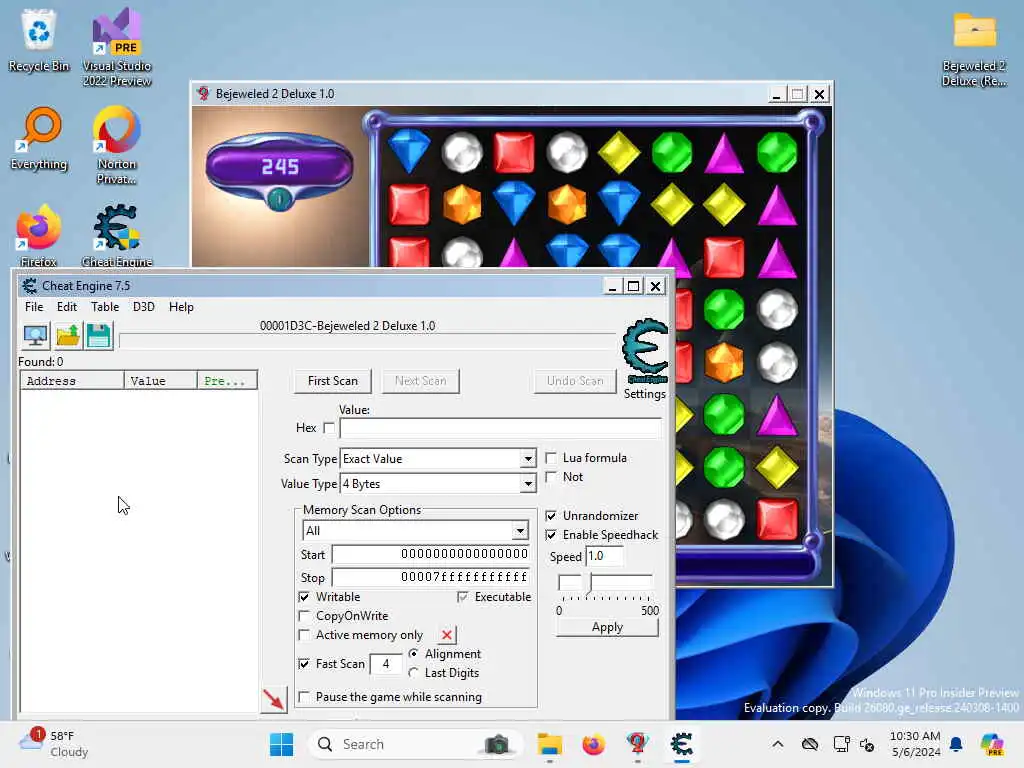Open Bejeweled 2 Deluxe desktop folder
This screenshot has height=768, width=1024.
974,48
